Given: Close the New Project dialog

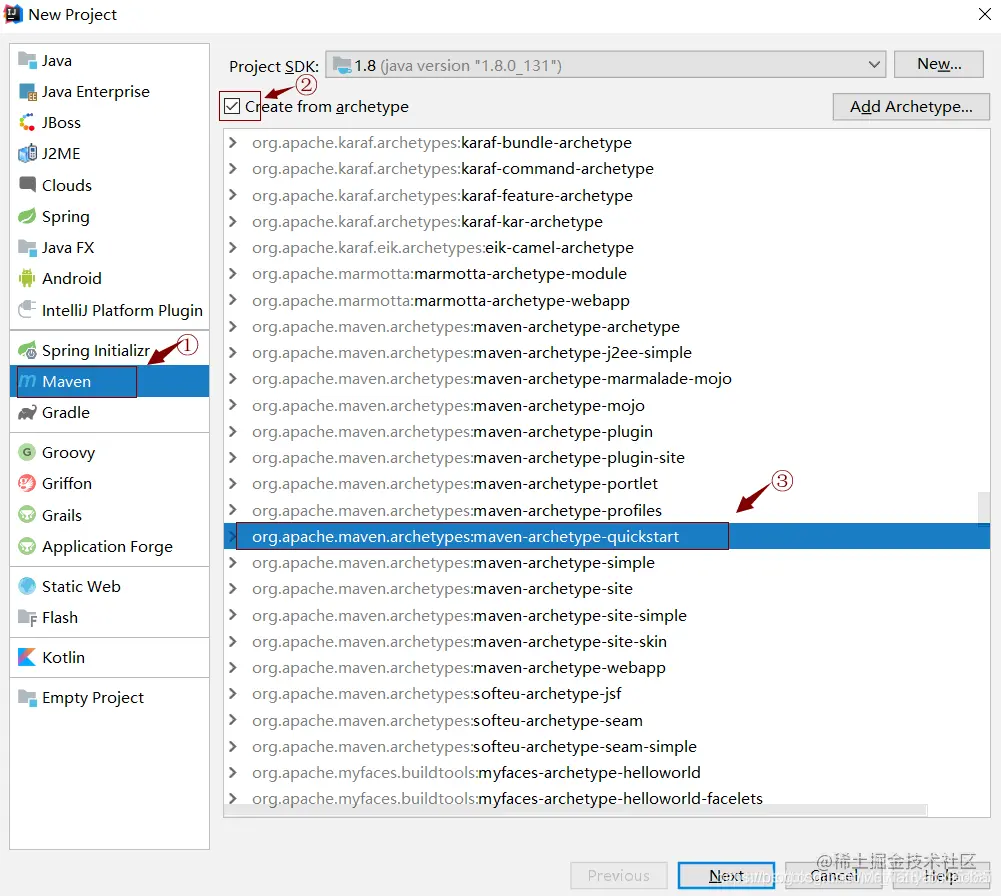Looking at the screenshot, I should 985,14.
